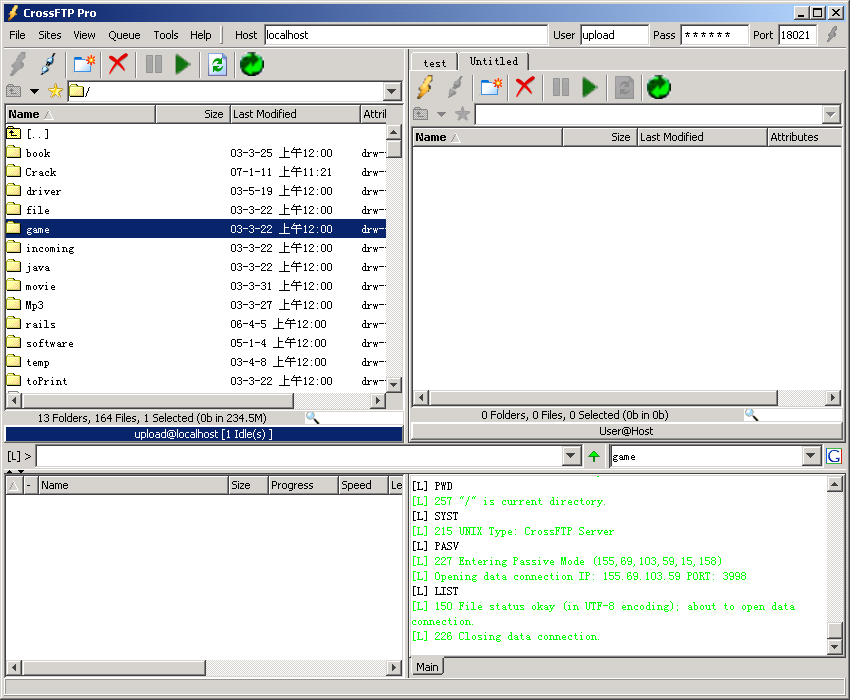Open the Help menu
The width and height of the screenshot is (850, 700).
click(201, 35)
